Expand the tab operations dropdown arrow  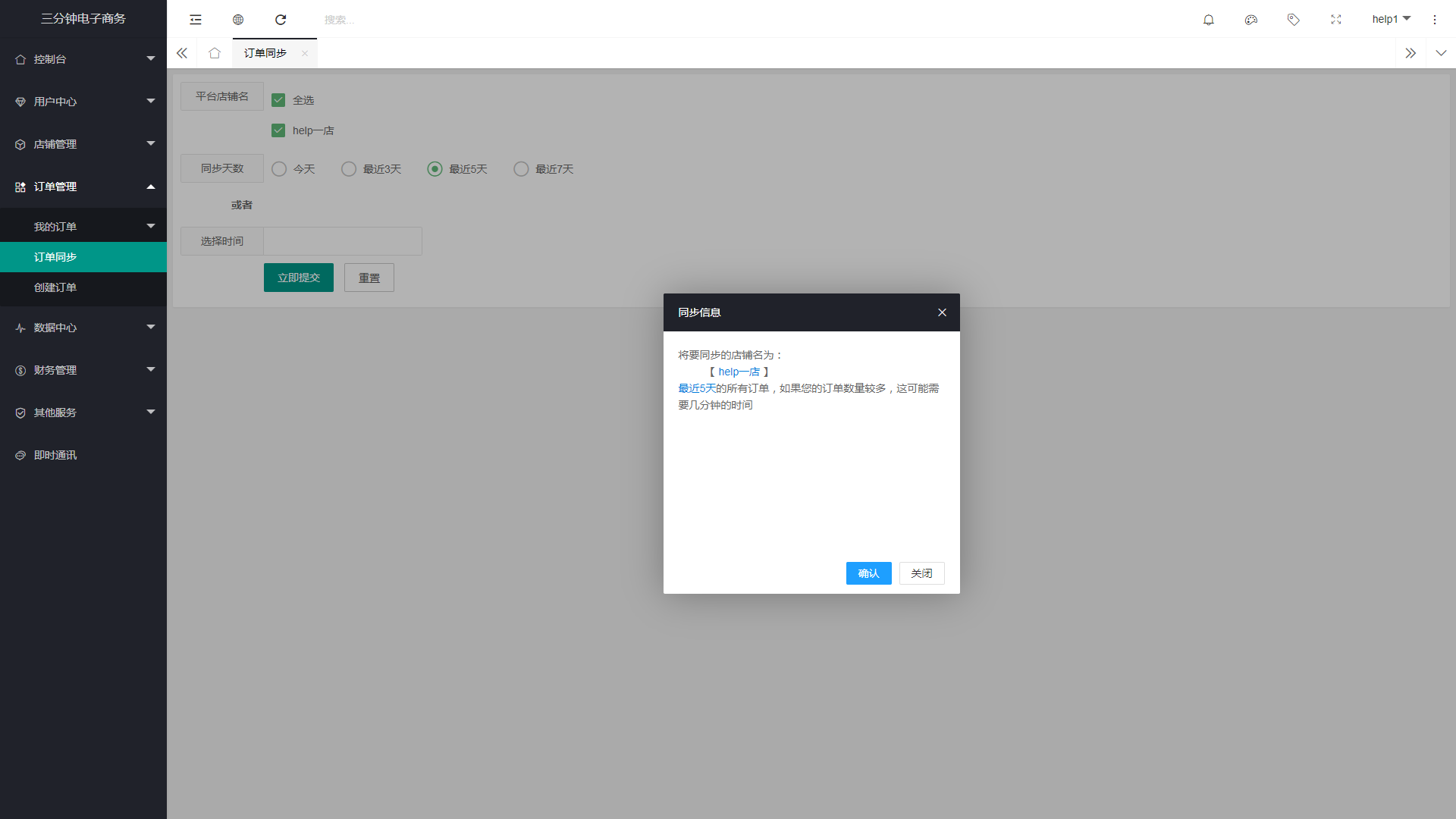pos(1441,53)
